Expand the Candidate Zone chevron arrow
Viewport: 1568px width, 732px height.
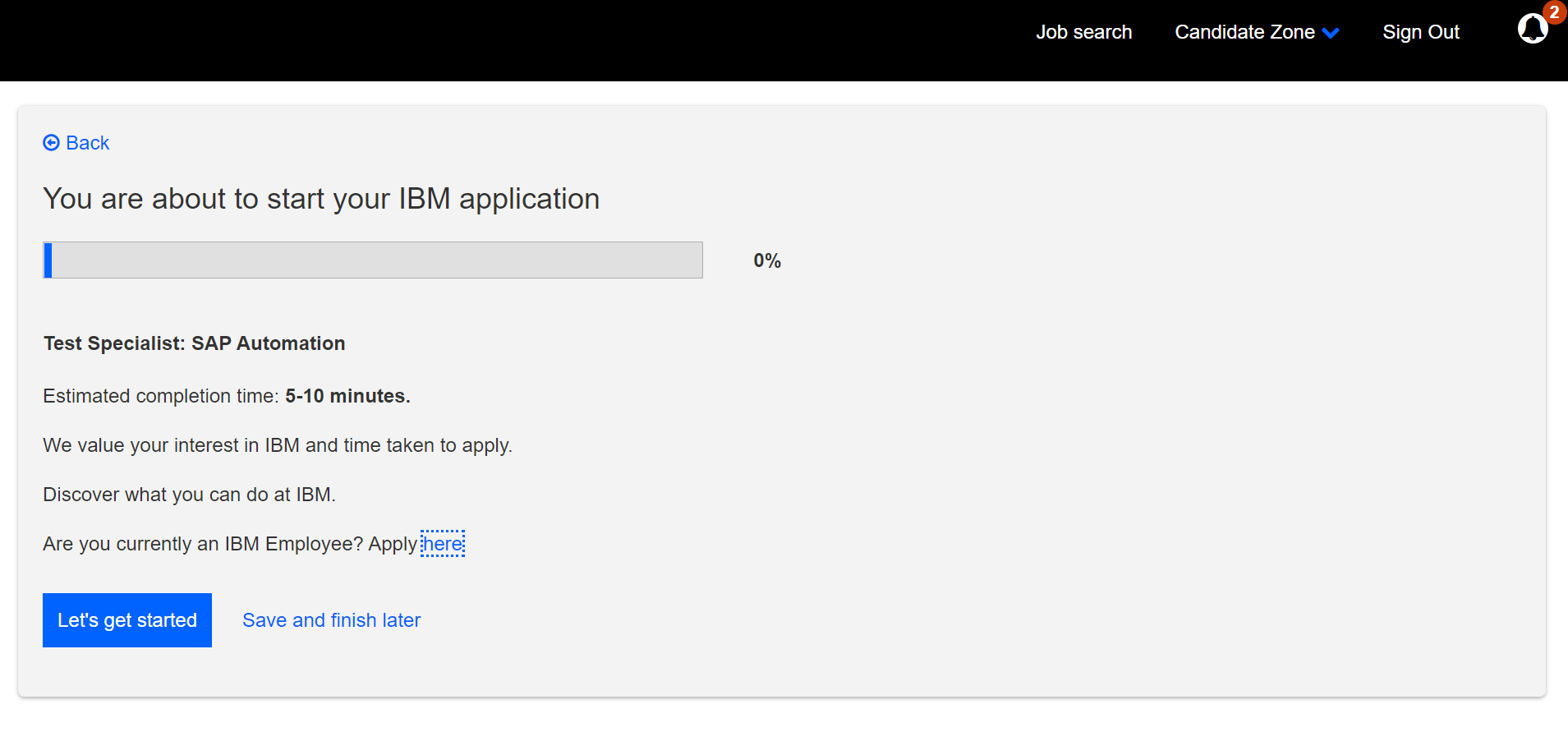pyautogui.click(x=1331, y=33)
